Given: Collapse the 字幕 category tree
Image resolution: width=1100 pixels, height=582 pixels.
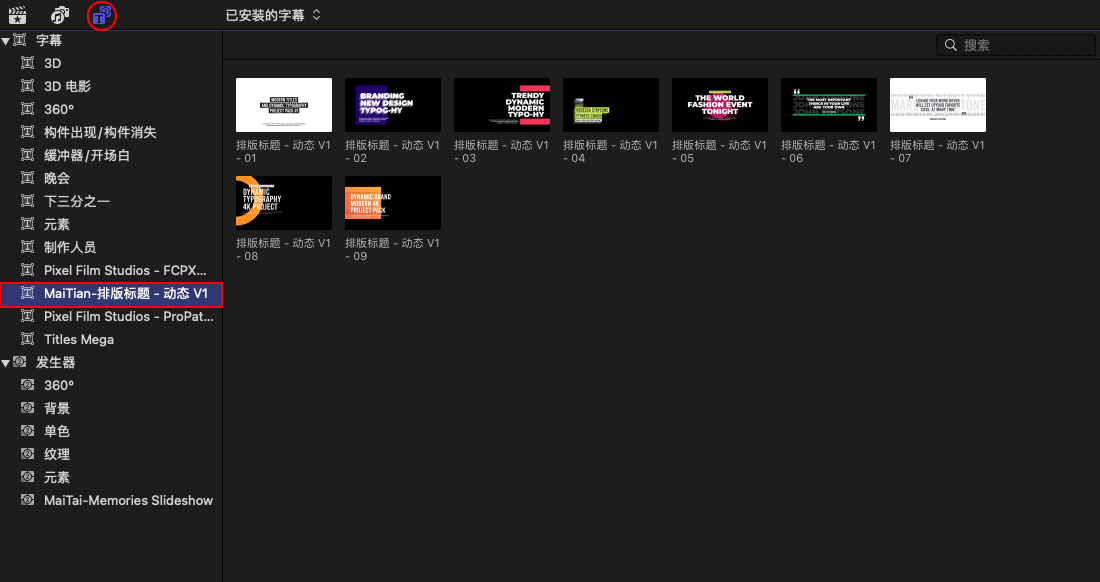Looking at the screenshot, I should 6,41.
